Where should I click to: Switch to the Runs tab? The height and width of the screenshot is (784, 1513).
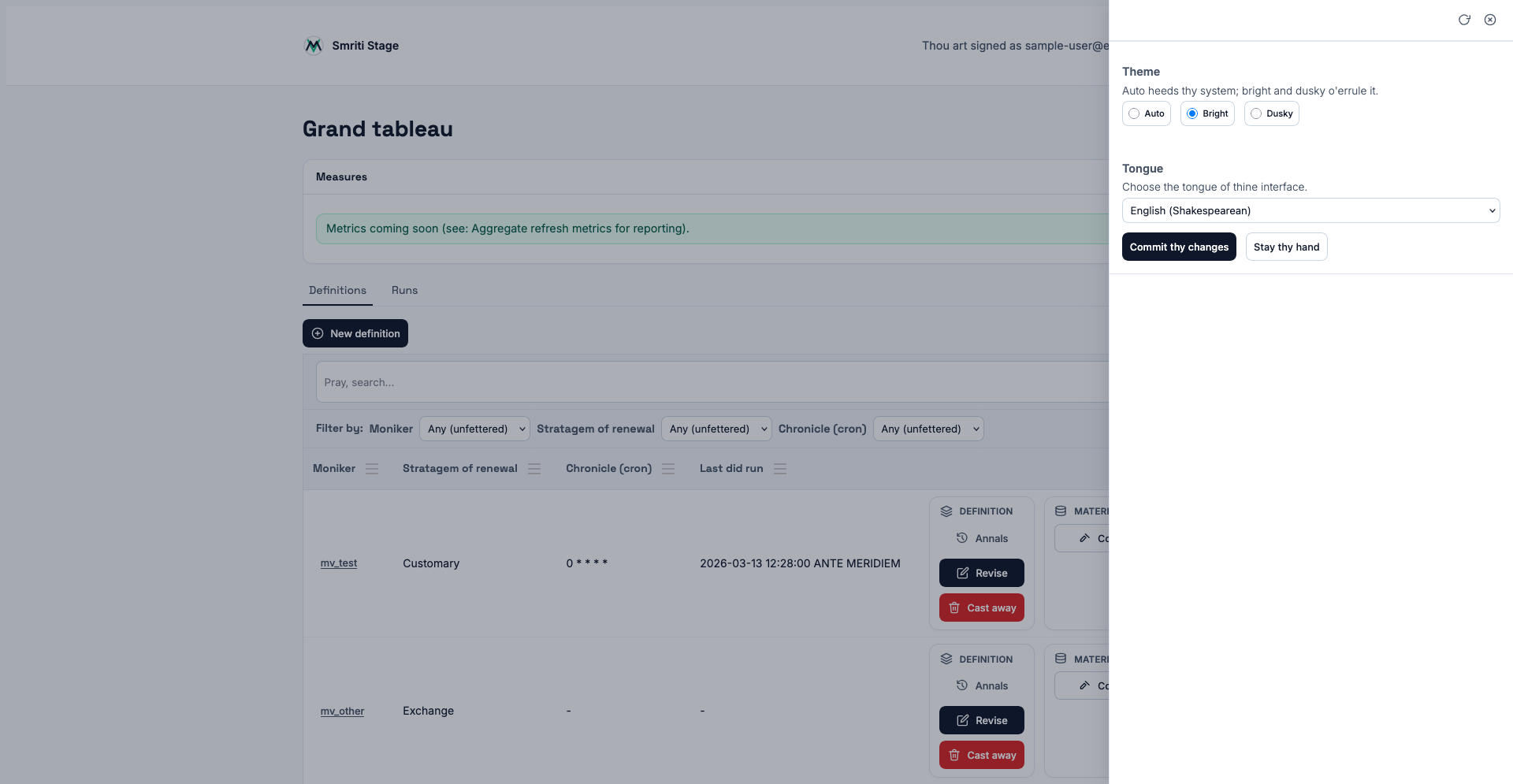404,290
